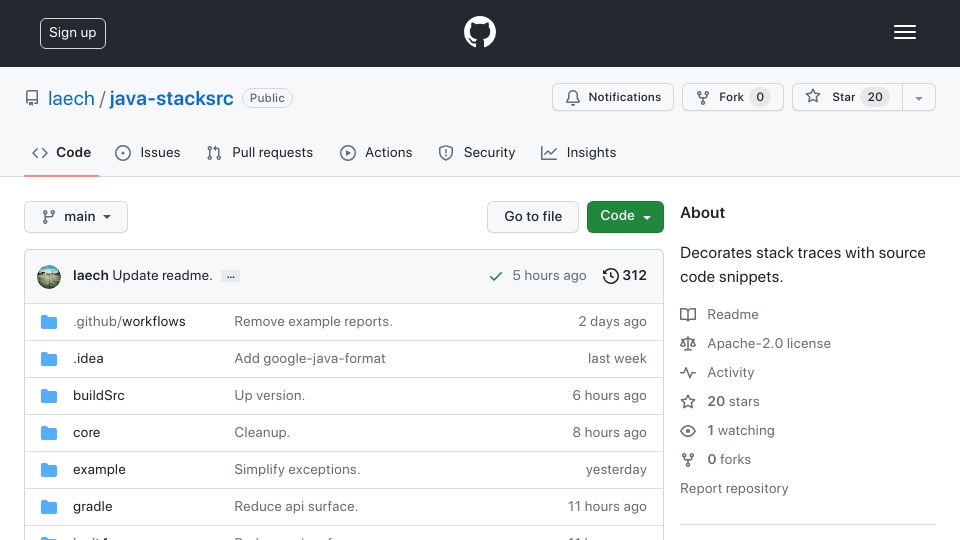Open 'Remove example reports.' commit message
Screen dimensions: 960x540
pyautogui.click(x=313, y=322)
